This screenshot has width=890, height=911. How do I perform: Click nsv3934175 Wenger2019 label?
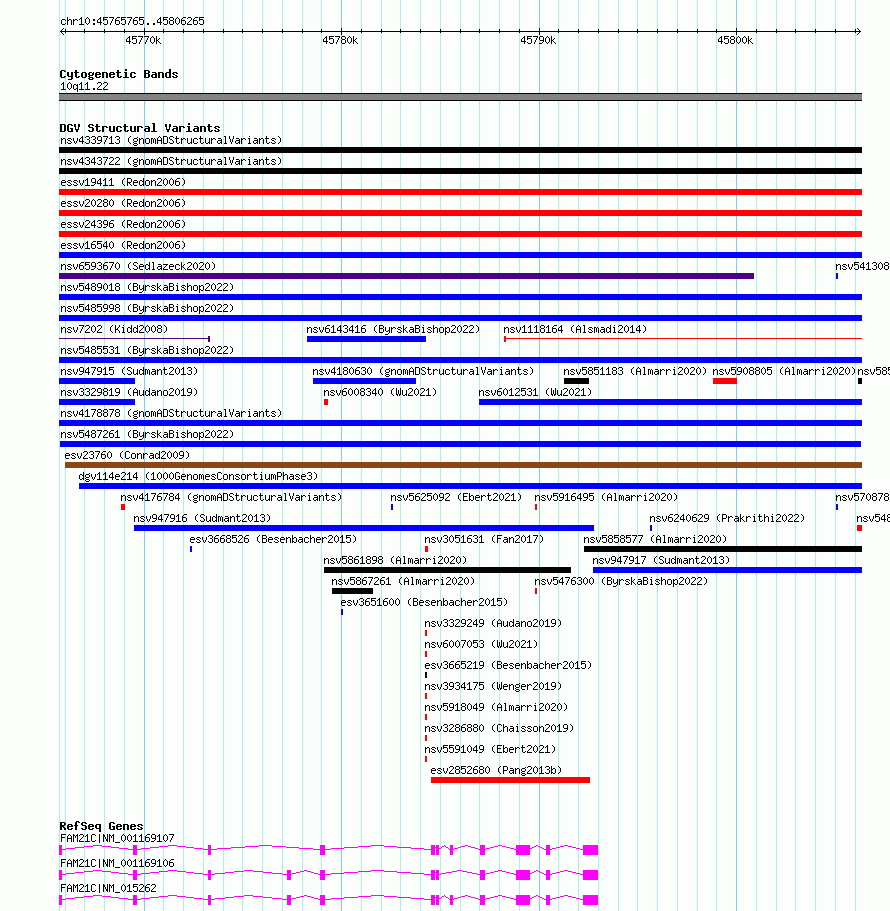pos(493,686)
